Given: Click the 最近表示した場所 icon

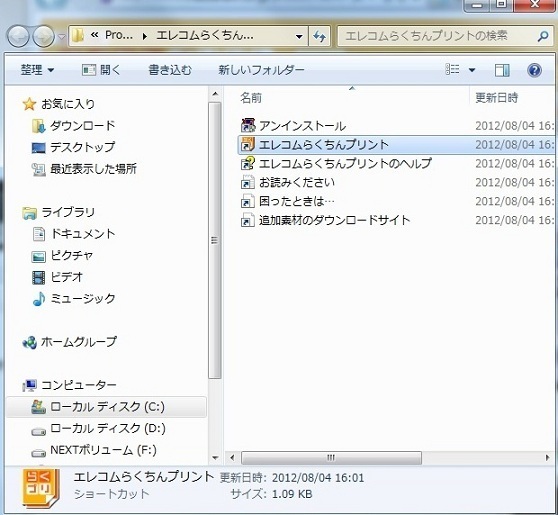Looking at the screenshot, I should [38, 169].
